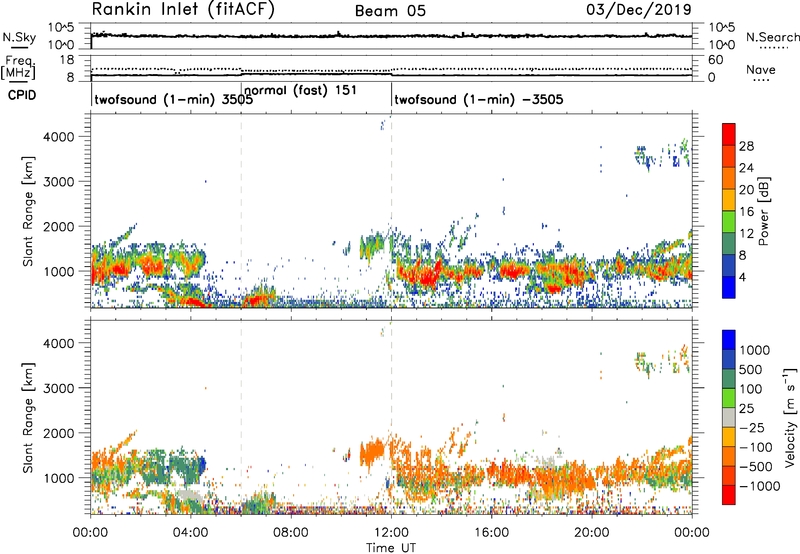Click the '04:00' time axis tick label

click(191, 533)
